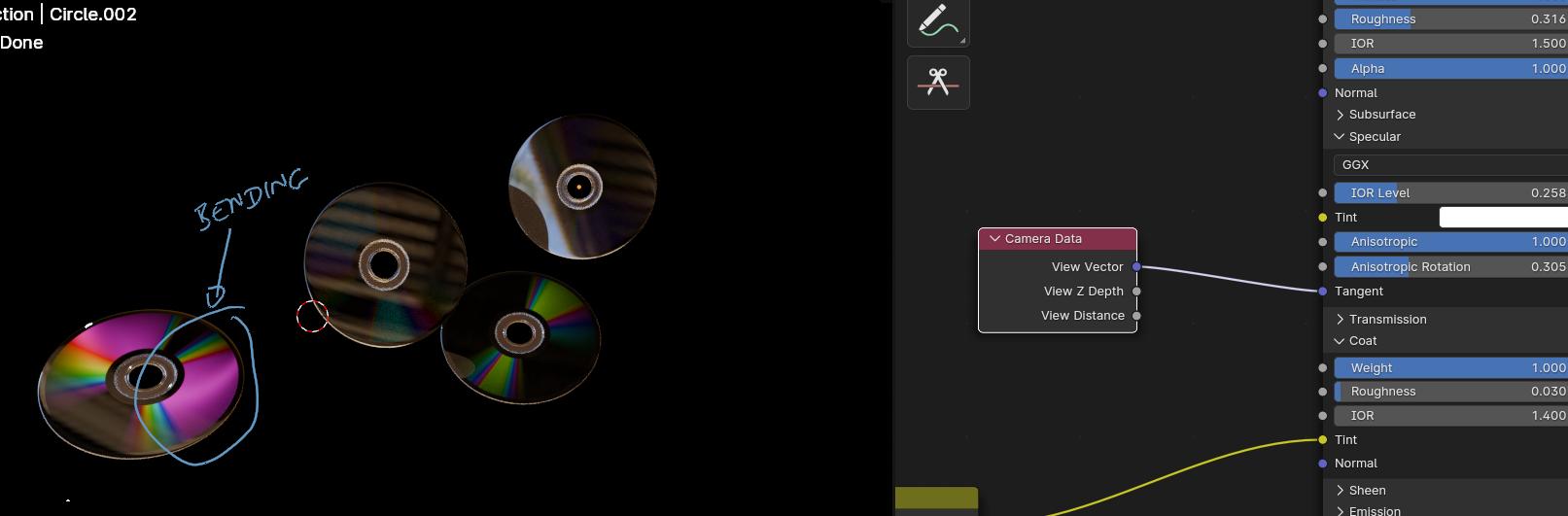This screenshot has height=516, width=1568.
Task: Adjust the Anisotropic slider
Action: pos(1450,242)
